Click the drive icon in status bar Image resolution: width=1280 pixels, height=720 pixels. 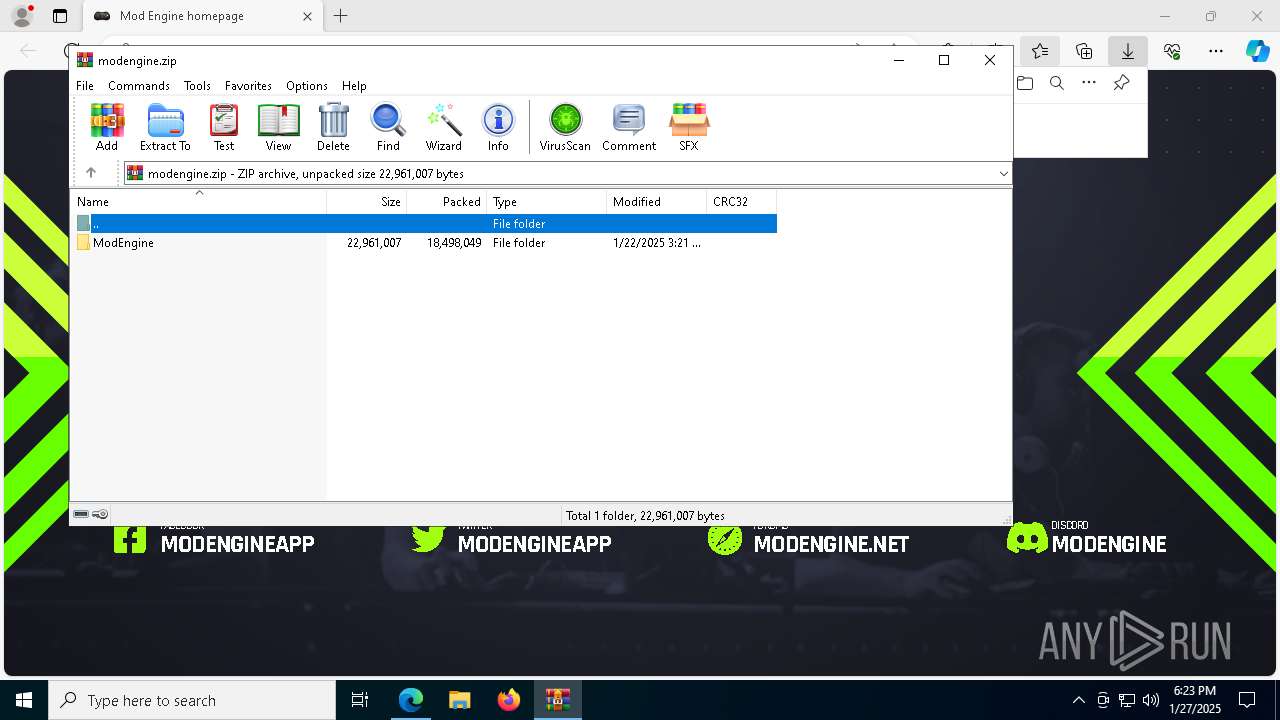(x=81, y=515)
